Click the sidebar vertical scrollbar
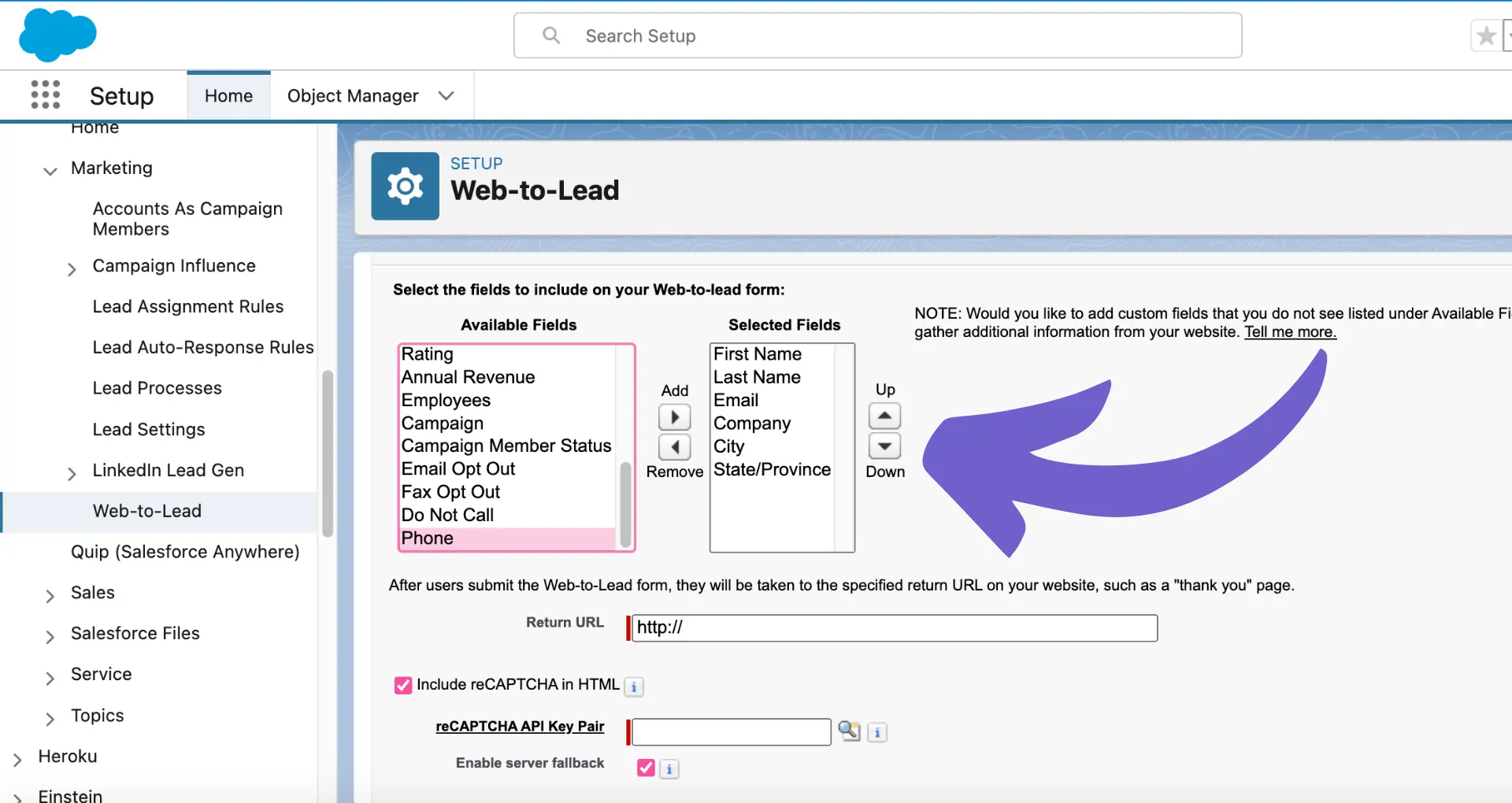This screenshot has width=1512, height=803. [328, 453]
